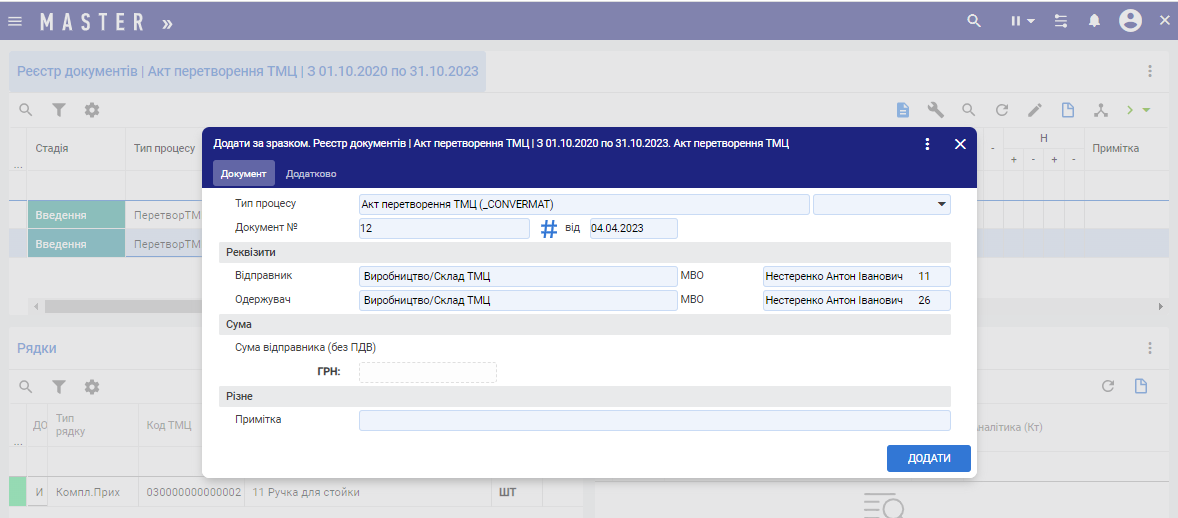
Task: Click the wrench tool in registry toolbar
Action: point(936,110)
